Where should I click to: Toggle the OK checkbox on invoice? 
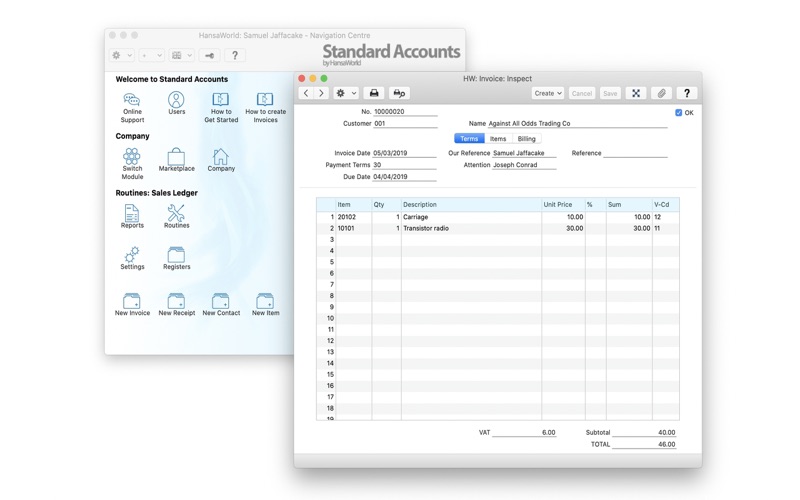[679, 113]
